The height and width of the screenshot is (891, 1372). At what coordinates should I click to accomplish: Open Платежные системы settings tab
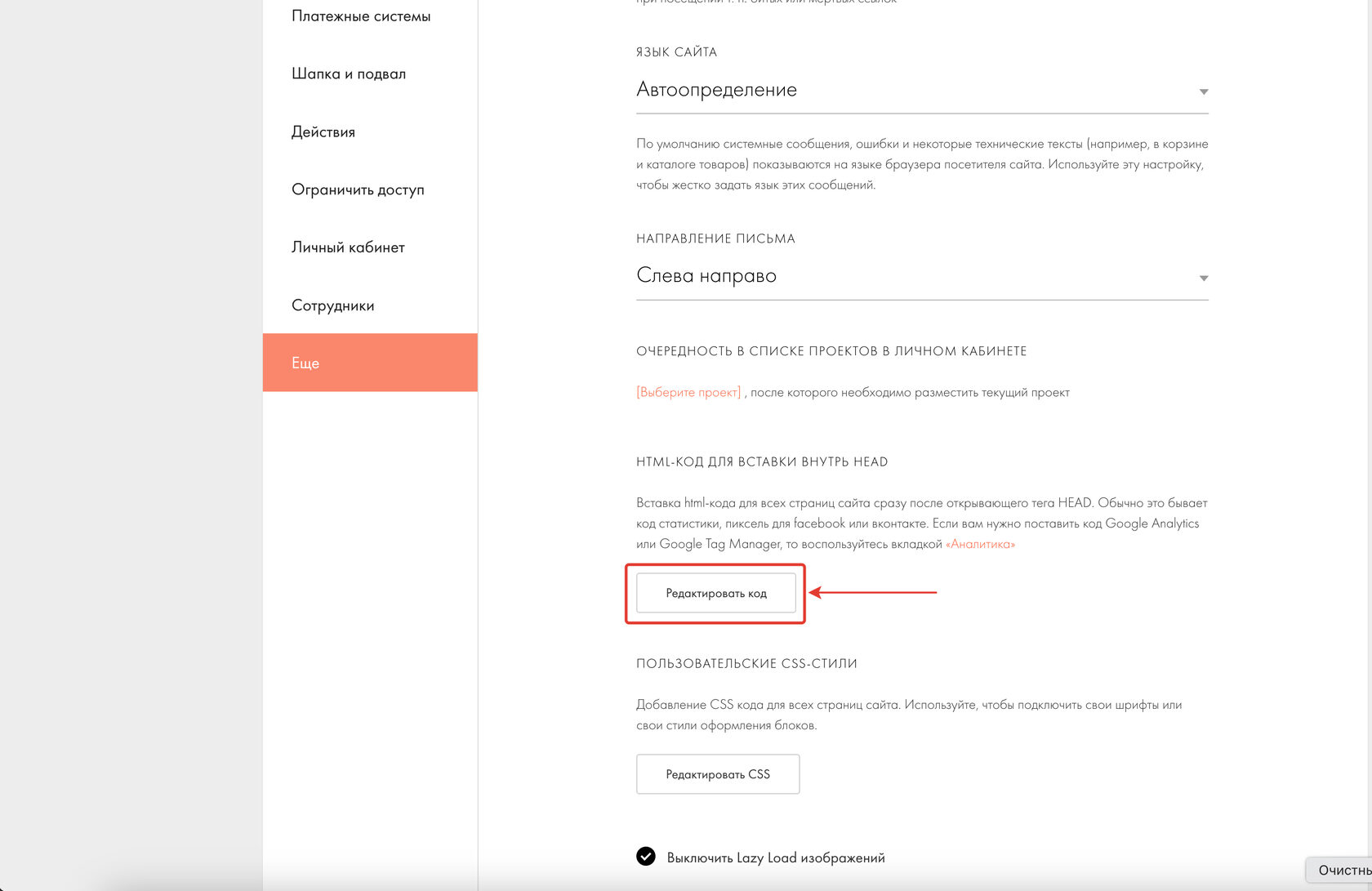pyautogui.click(x=361, y=16)
